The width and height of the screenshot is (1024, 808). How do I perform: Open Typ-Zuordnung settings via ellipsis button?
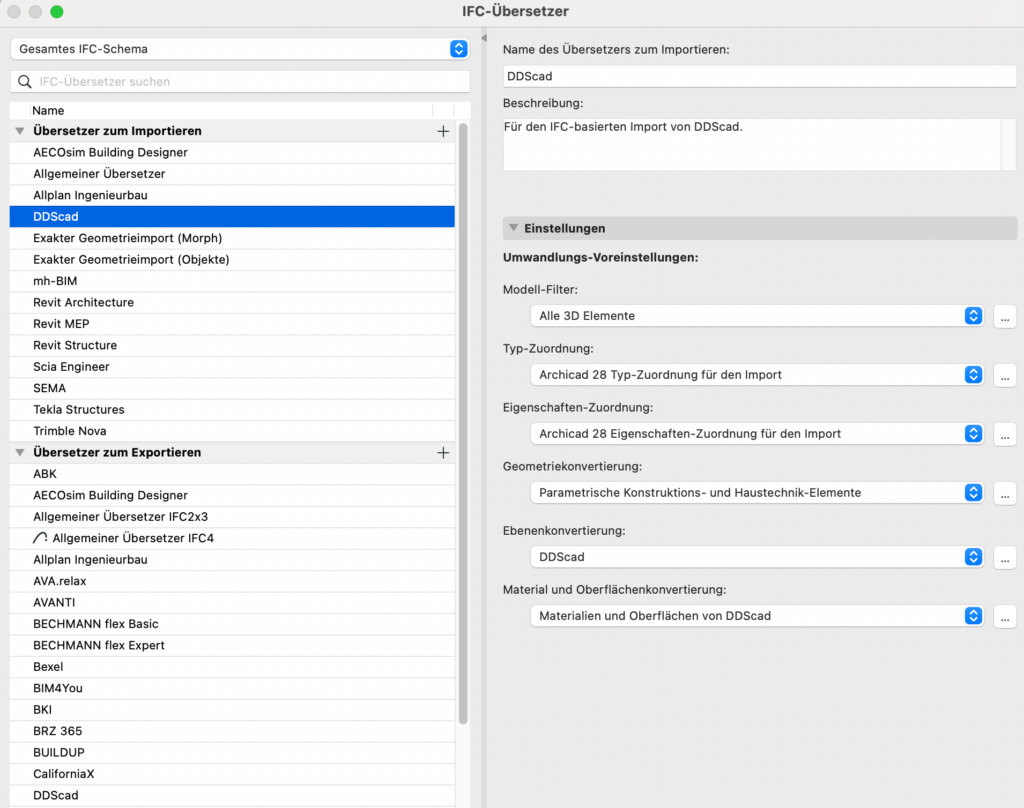click(x=1005, y=375)
